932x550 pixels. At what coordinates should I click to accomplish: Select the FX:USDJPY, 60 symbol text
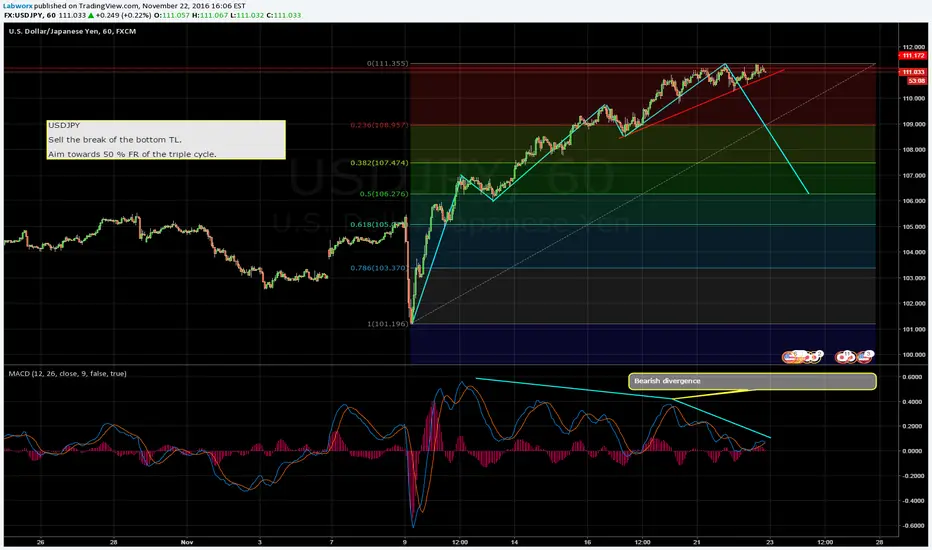(29, 15)
